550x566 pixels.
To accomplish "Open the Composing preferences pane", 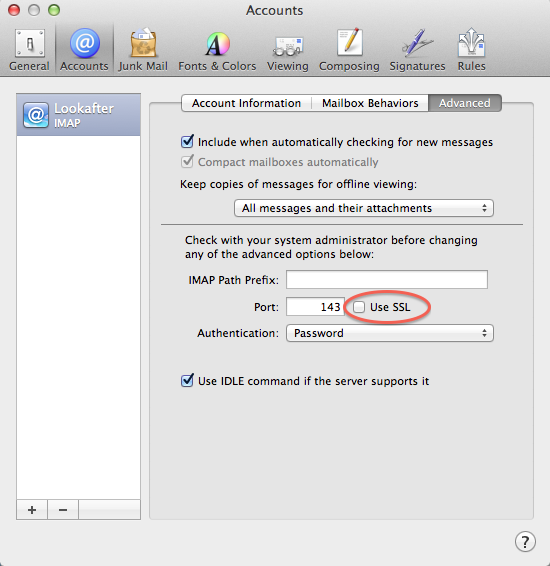I will (349, 49).
